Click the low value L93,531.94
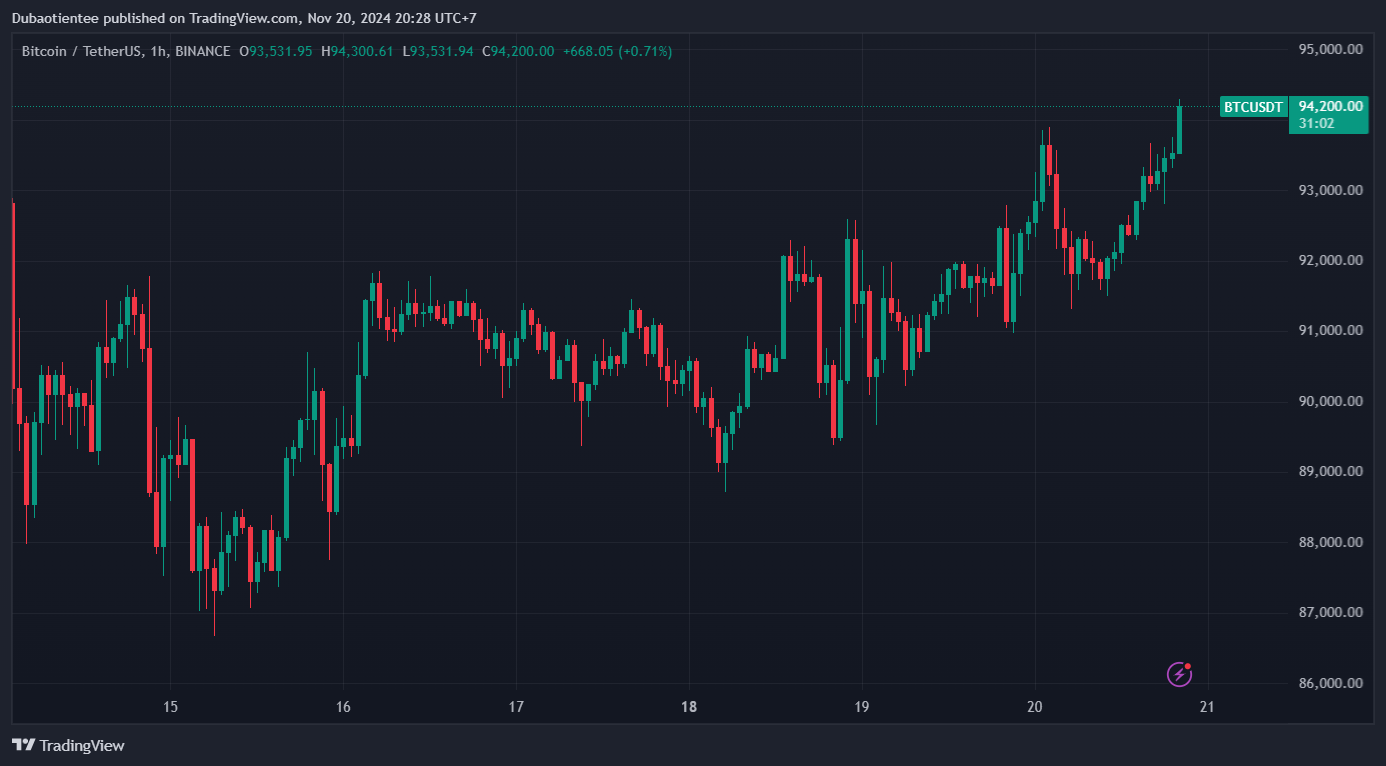The height and width of the screenshot is (766, 1386). tap(438, 51)
